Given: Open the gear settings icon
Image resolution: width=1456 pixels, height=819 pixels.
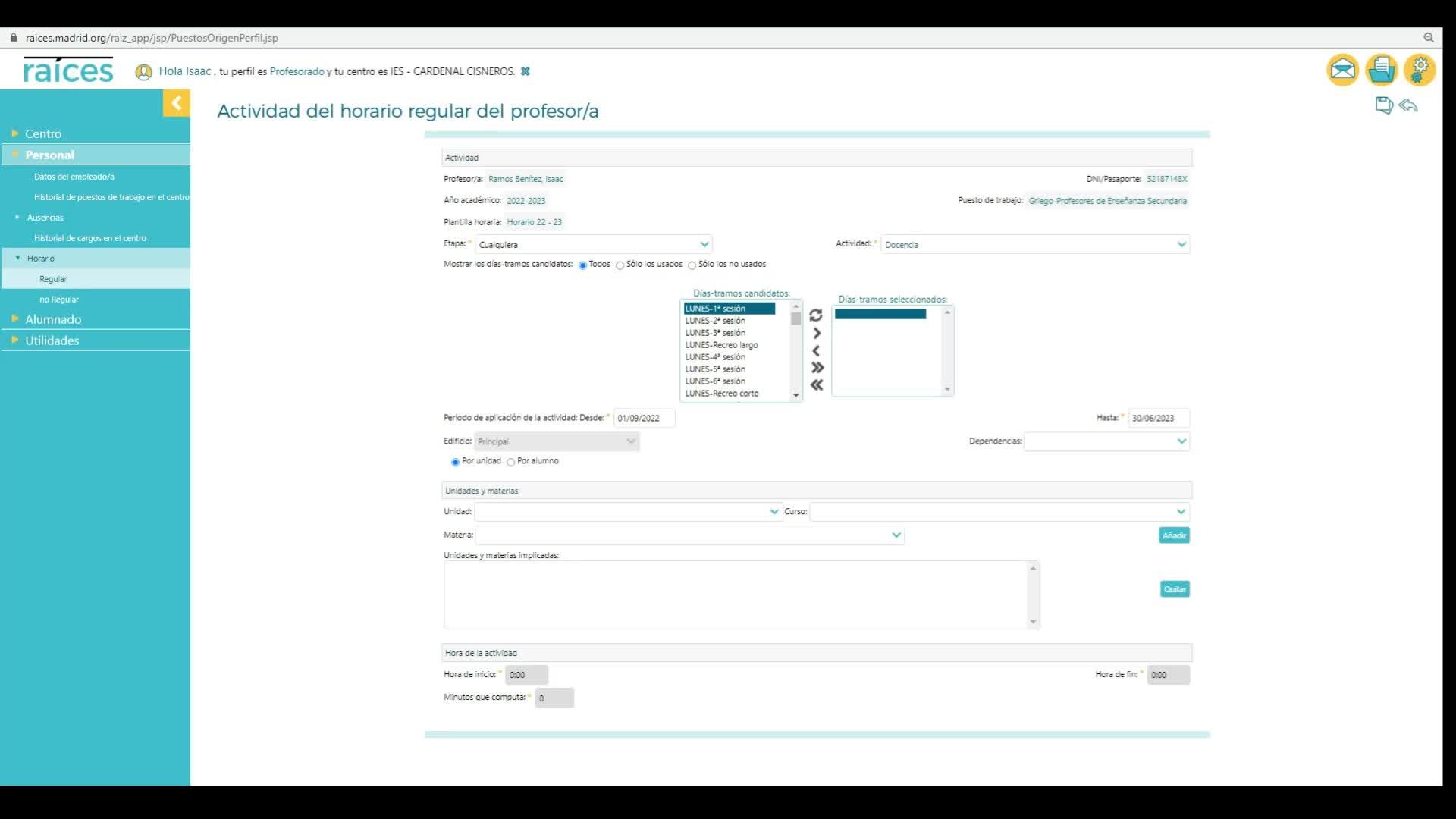Looking at the screenshot, I should point(1419,71).
